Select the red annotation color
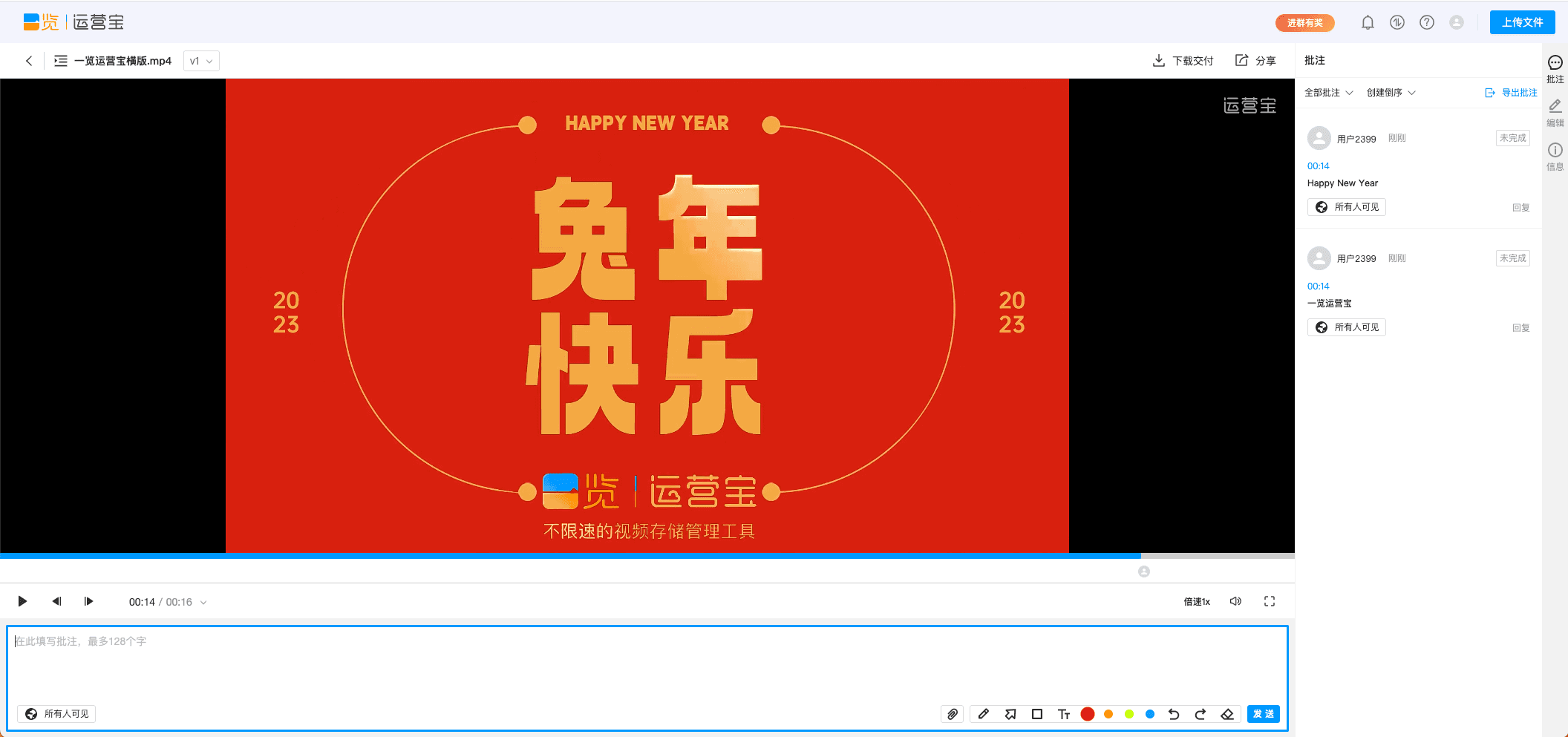Image resolution: width=1568 pixels, height=737 pixels. (1088, 713)
